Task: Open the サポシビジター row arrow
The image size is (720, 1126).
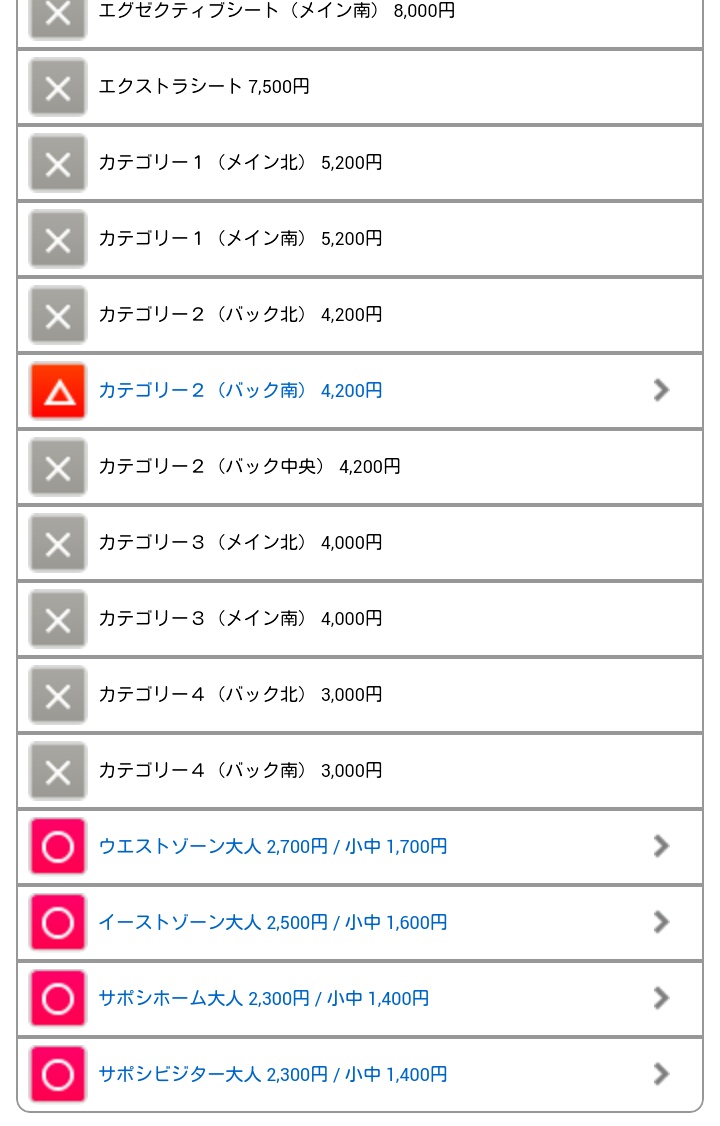Action: pyautogui.click(x=660, y=1074)
